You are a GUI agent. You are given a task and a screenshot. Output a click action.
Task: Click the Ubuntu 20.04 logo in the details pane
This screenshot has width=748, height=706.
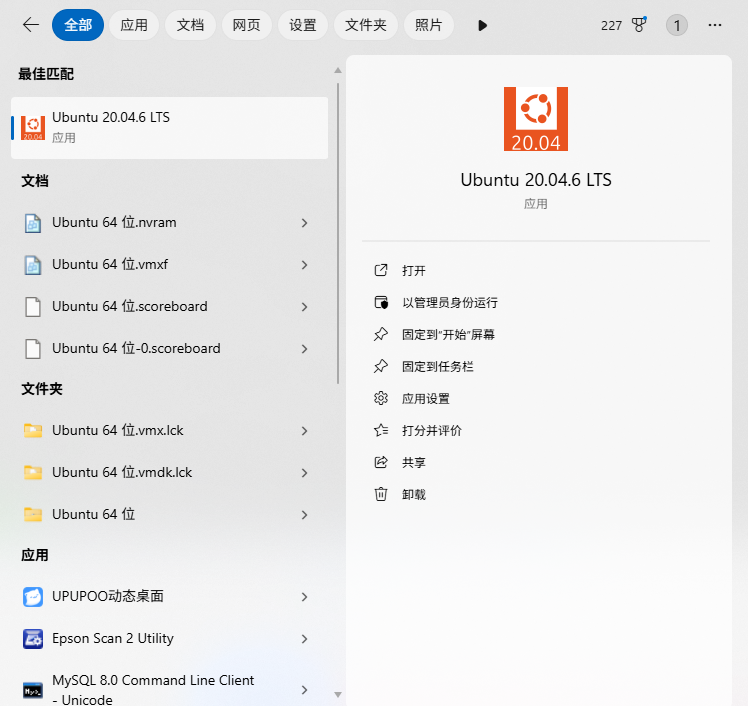[x=535, y=119]
